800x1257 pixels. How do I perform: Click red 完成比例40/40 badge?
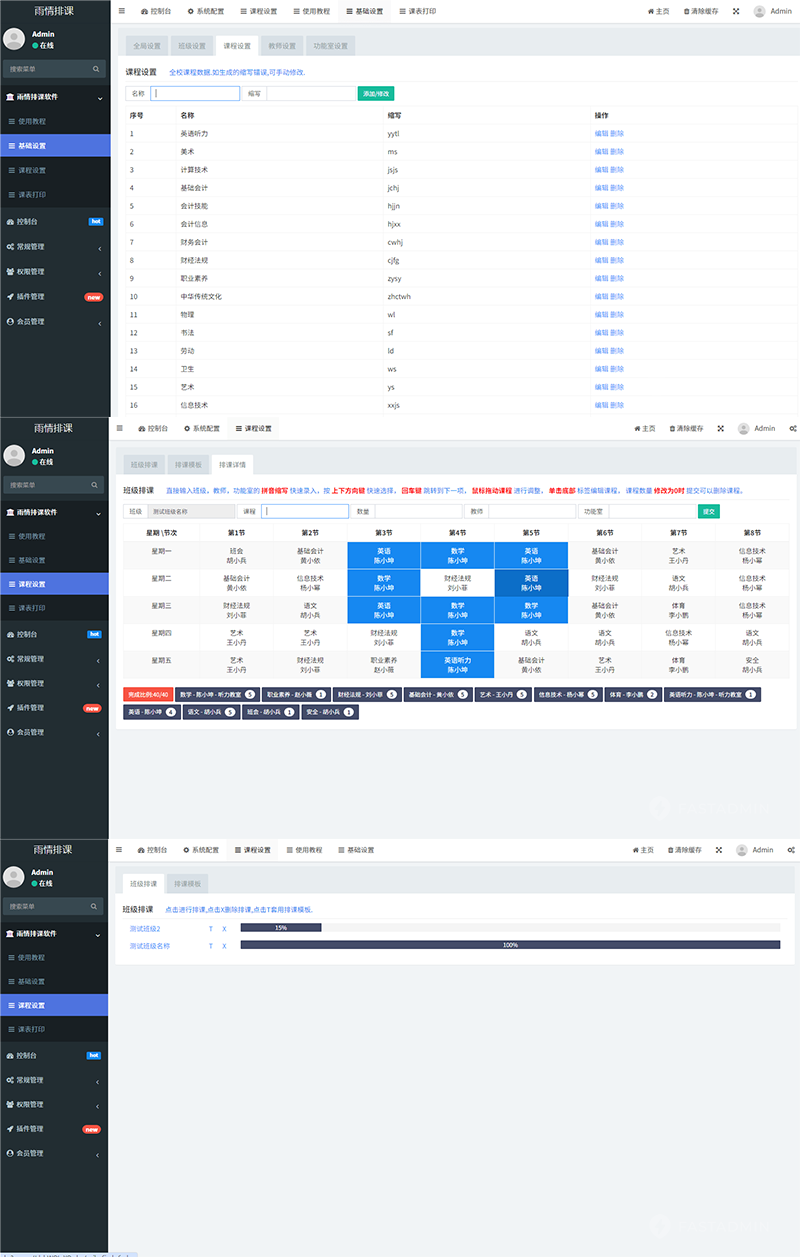tap(147, 694)
